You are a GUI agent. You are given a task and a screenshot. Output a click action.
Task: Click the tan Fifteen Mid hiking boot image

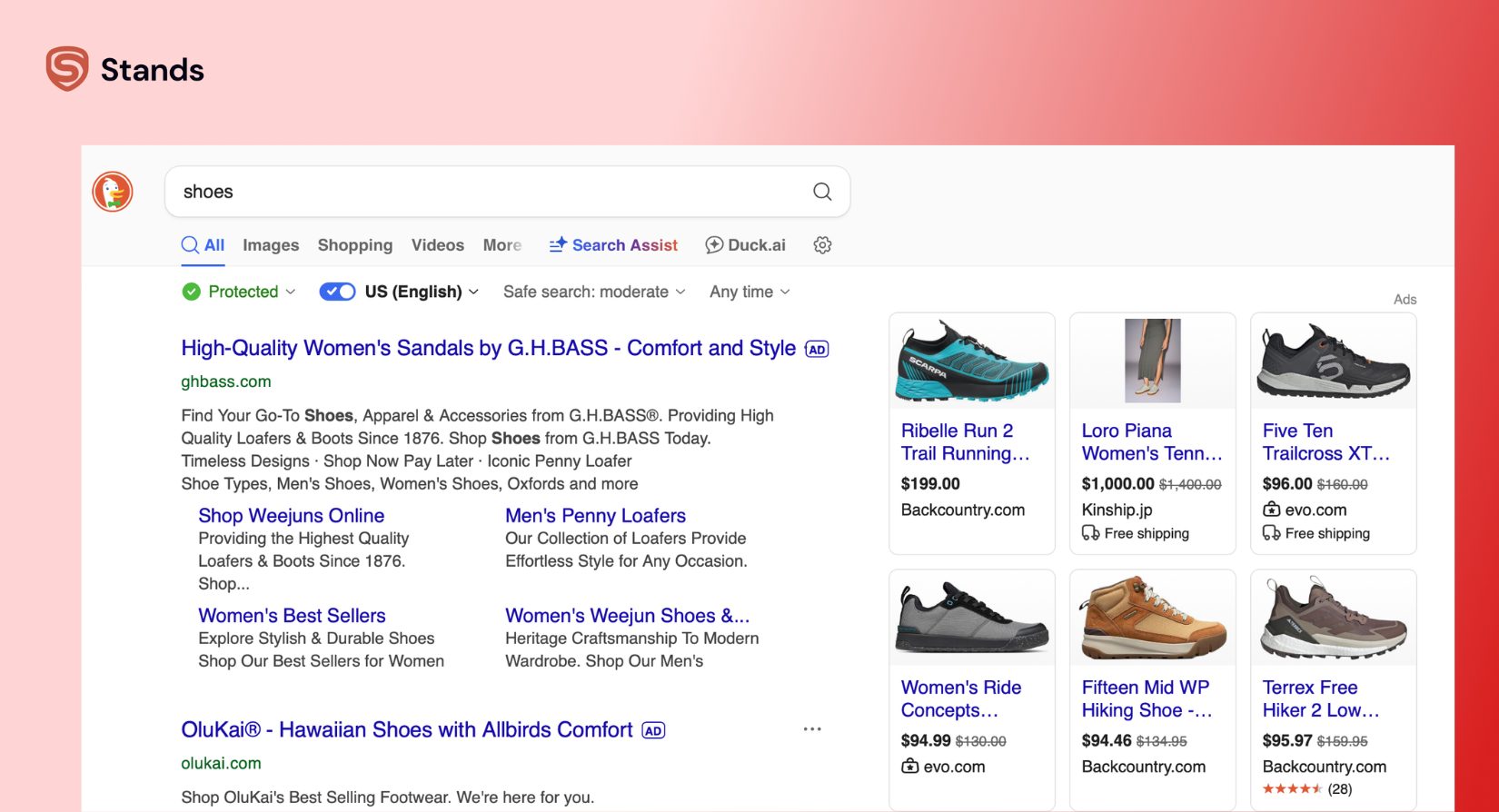pyautogui.click(x=1153, y=618)
